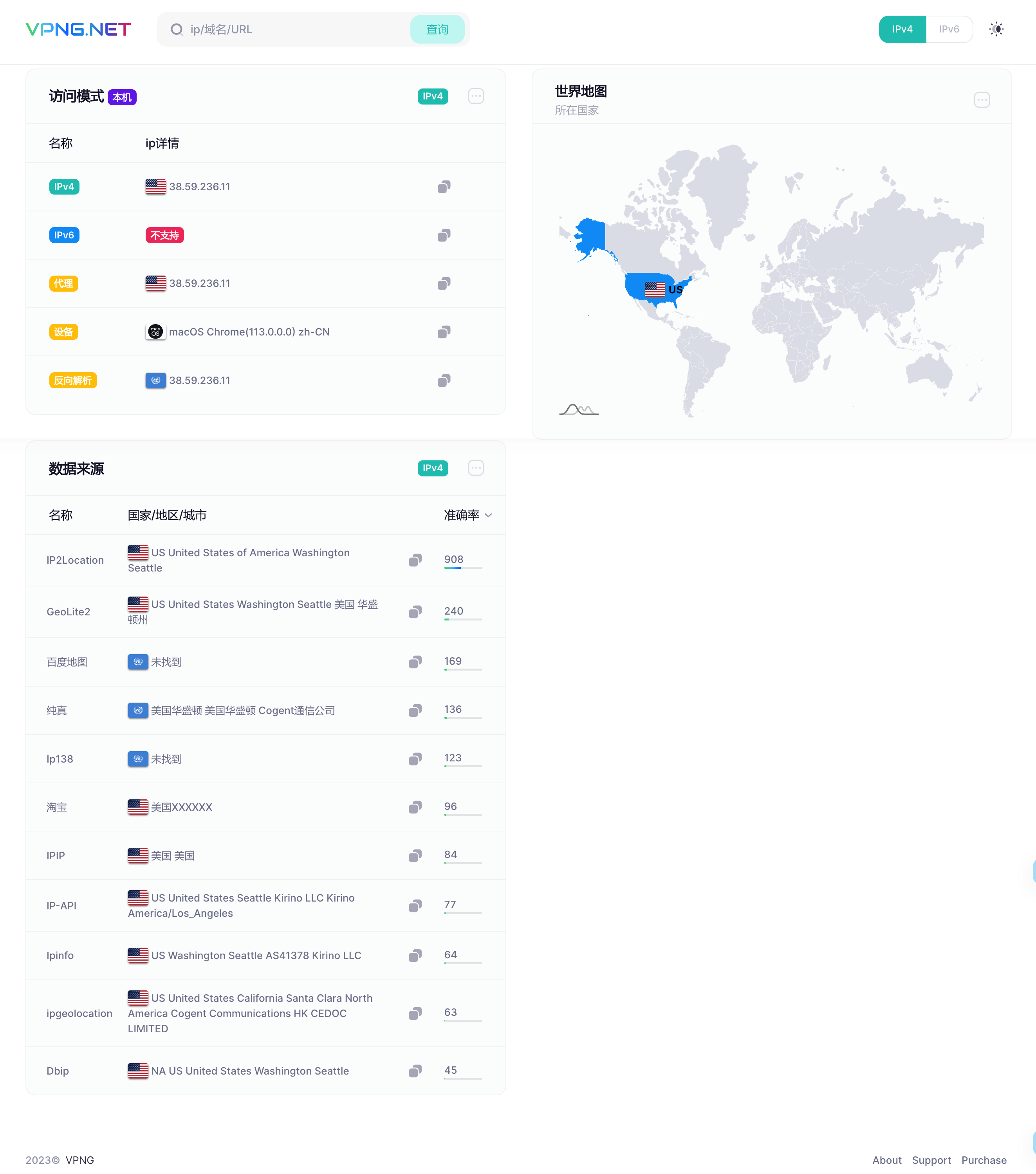Open the Purchase footer link

(x=984, y=1160)
